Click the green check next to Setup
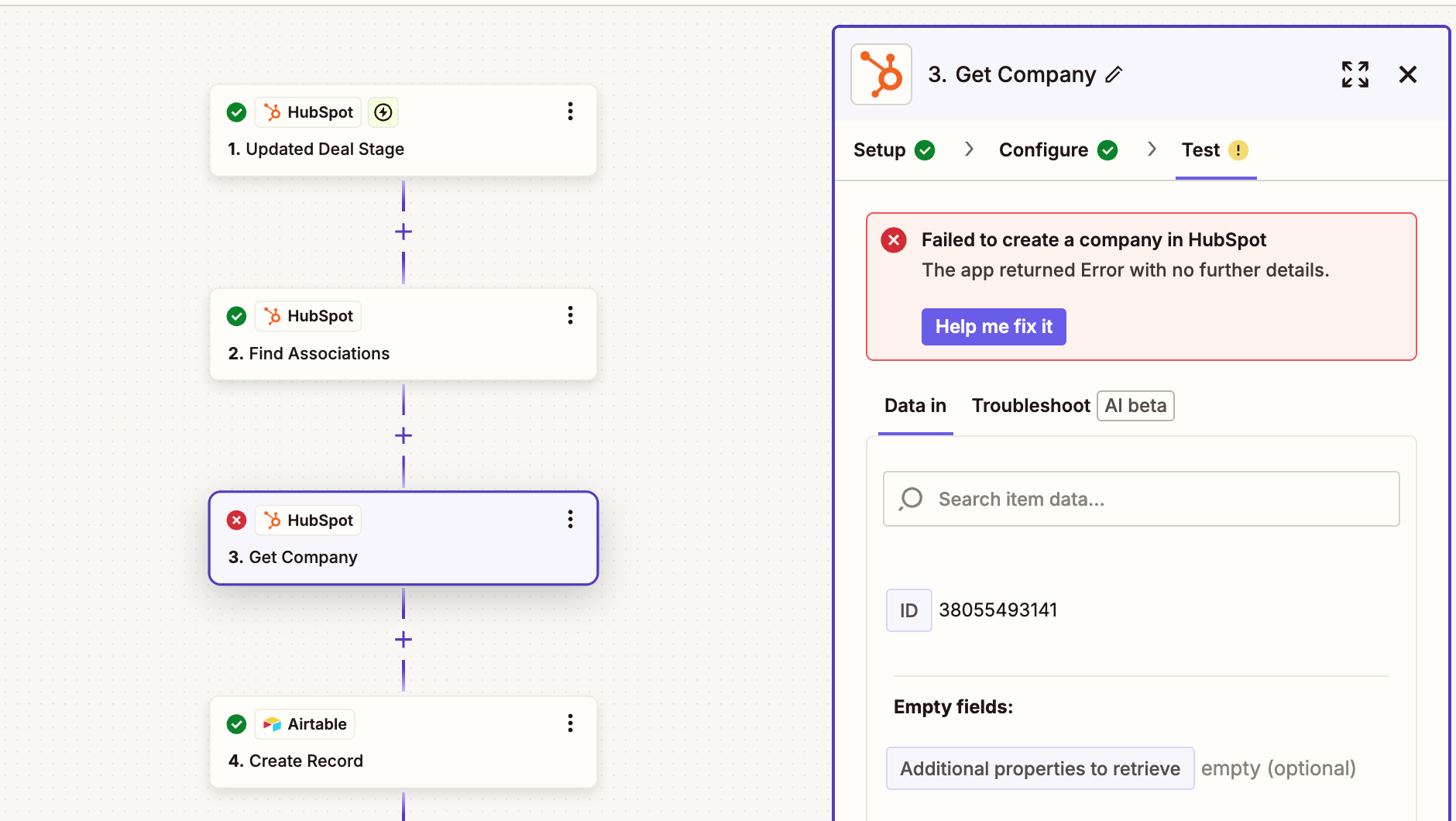Image resolution: width=1456 pixels, height=821 pixels. [x=925, y=150]
